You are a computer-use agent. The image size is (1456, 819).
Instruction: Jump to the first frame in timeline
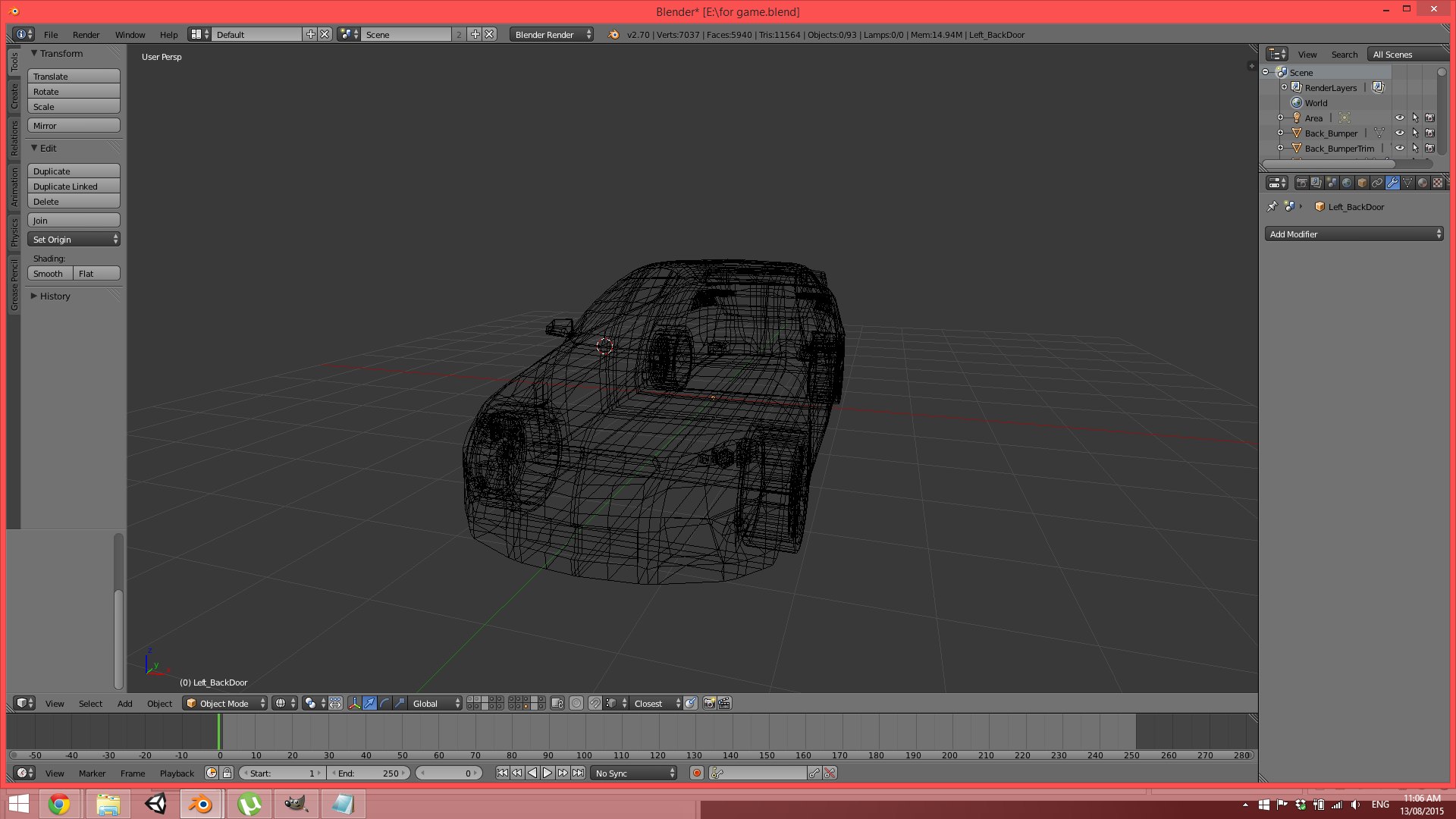[502, 773]
